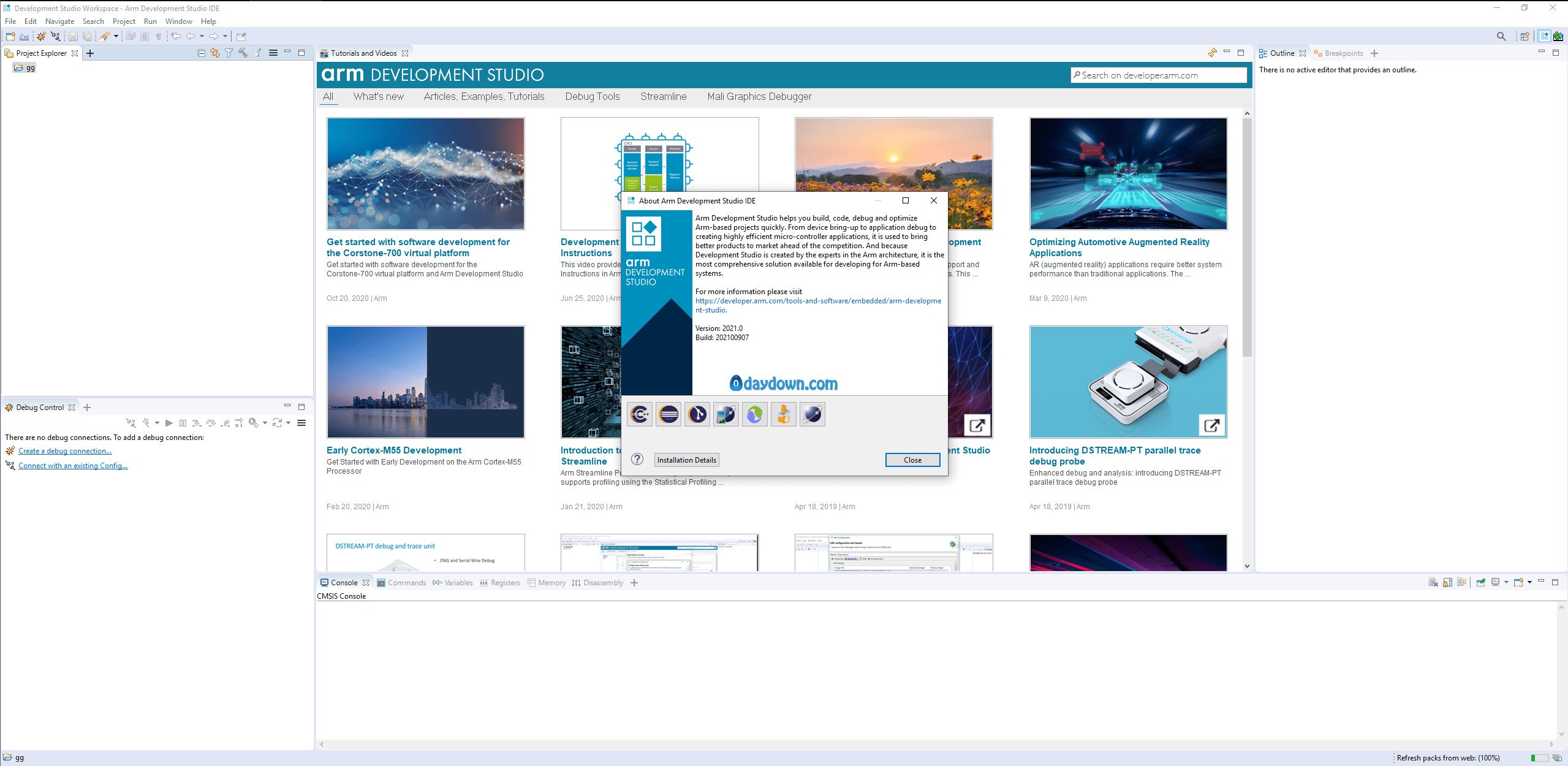Image resolution: width=1568 pixels, height=766 pixels.
Task: Click the Eclipse feature icon in About dialog
Action: click(668, 415)
